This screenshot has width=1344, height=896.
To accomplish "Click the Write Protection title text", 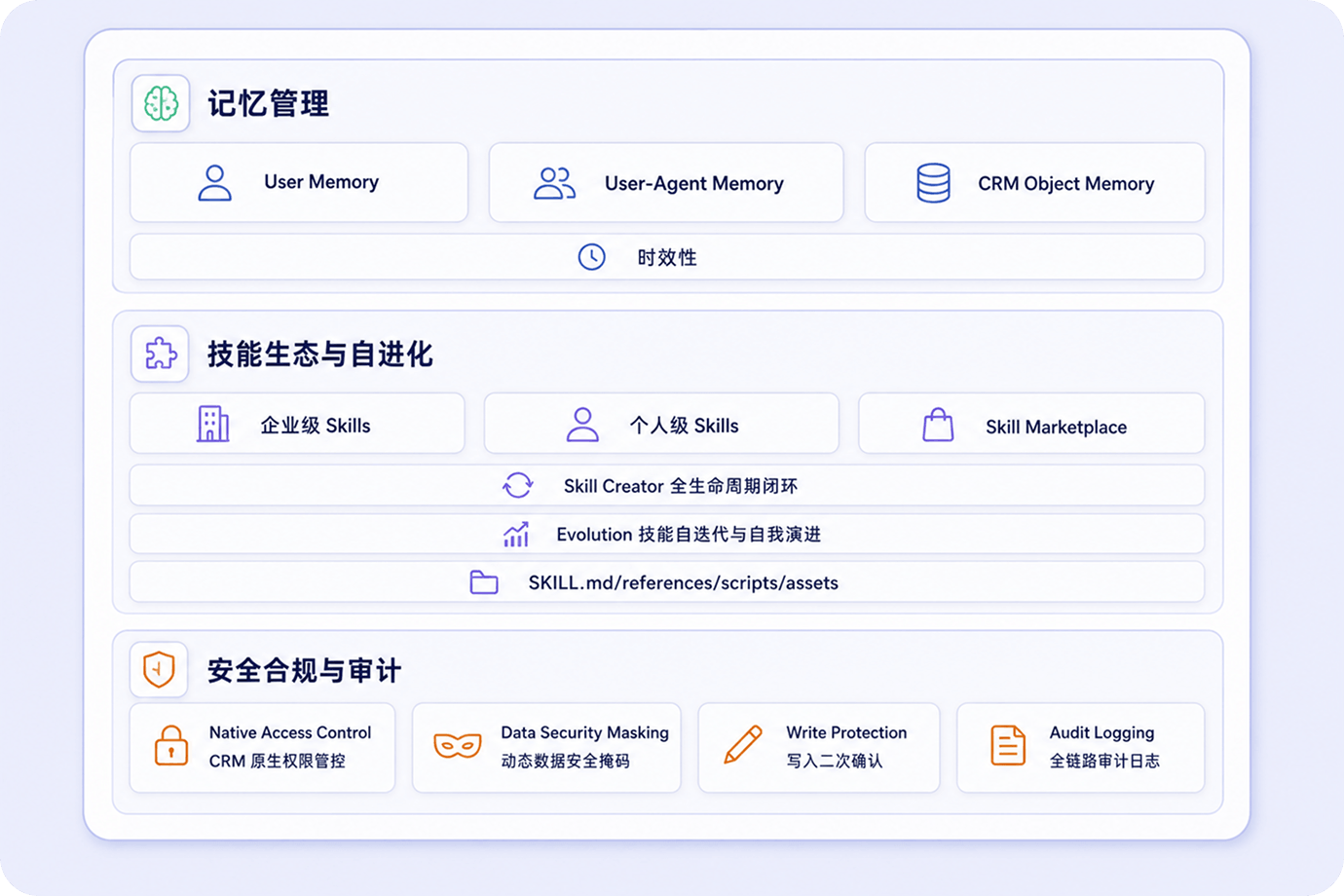I will point(846,732).
